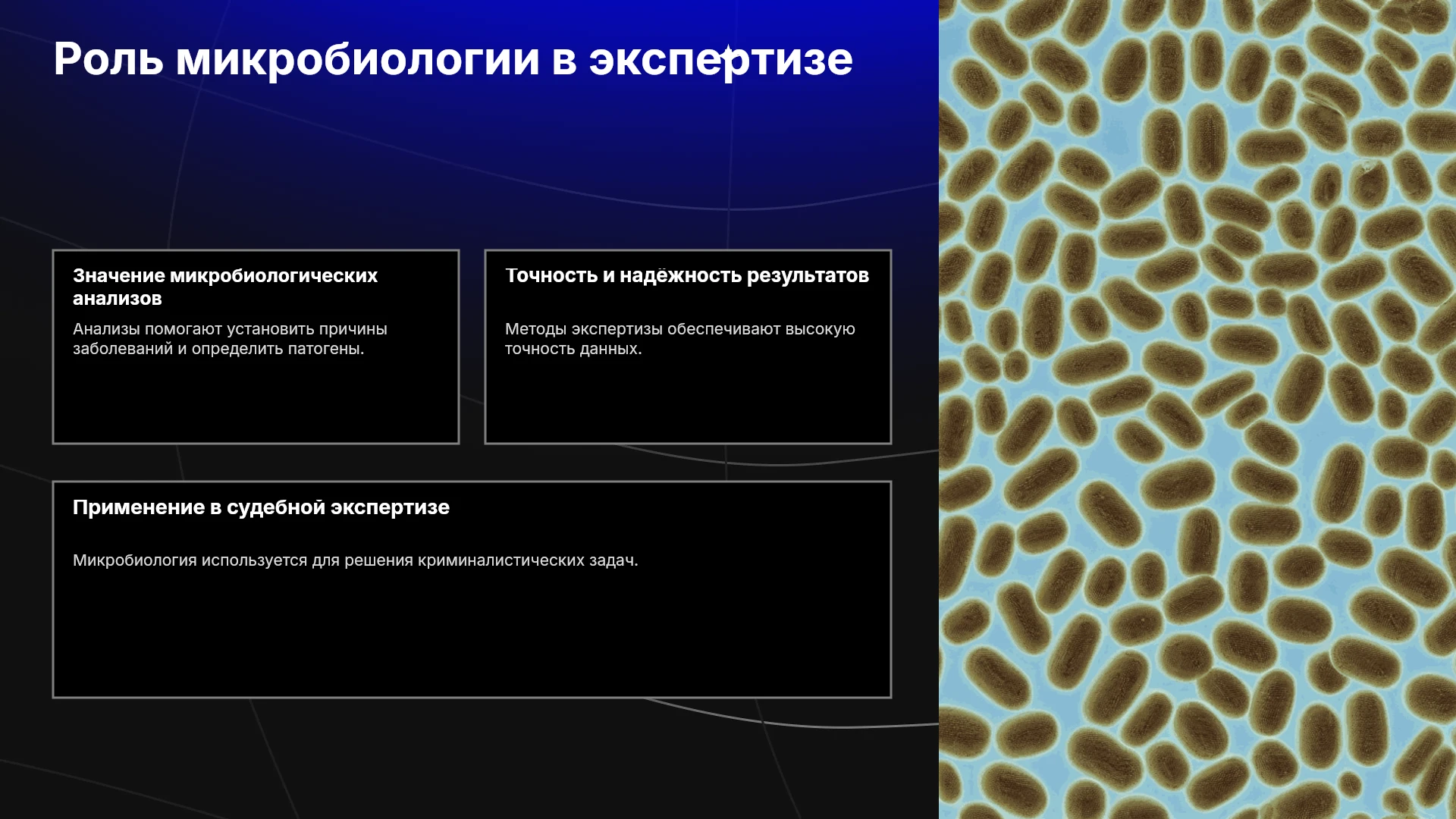This screenshot has height=819, width=1456.
Task: Click empty area of the 'Значение' card
Action: pyautogui.click(x=256, y=402)
